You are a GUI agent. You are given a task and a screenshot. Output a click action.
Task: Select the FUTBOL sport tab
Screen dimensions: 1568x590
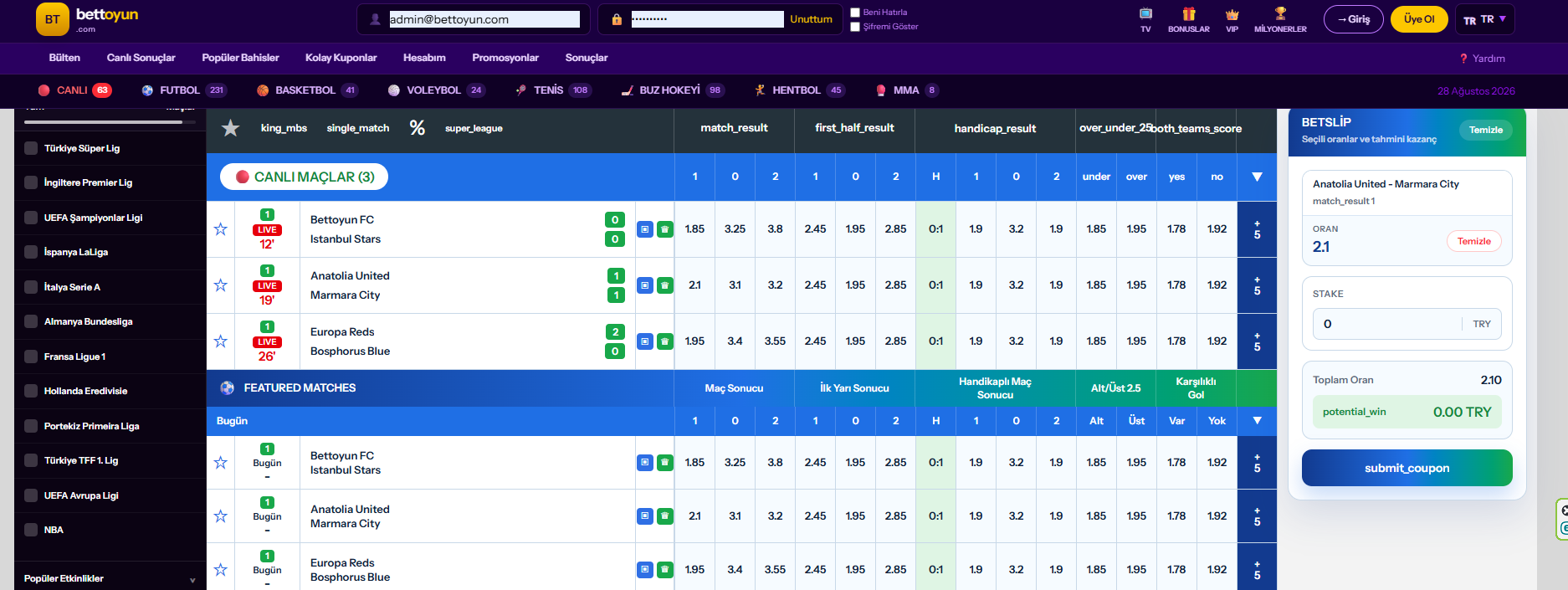183,90
